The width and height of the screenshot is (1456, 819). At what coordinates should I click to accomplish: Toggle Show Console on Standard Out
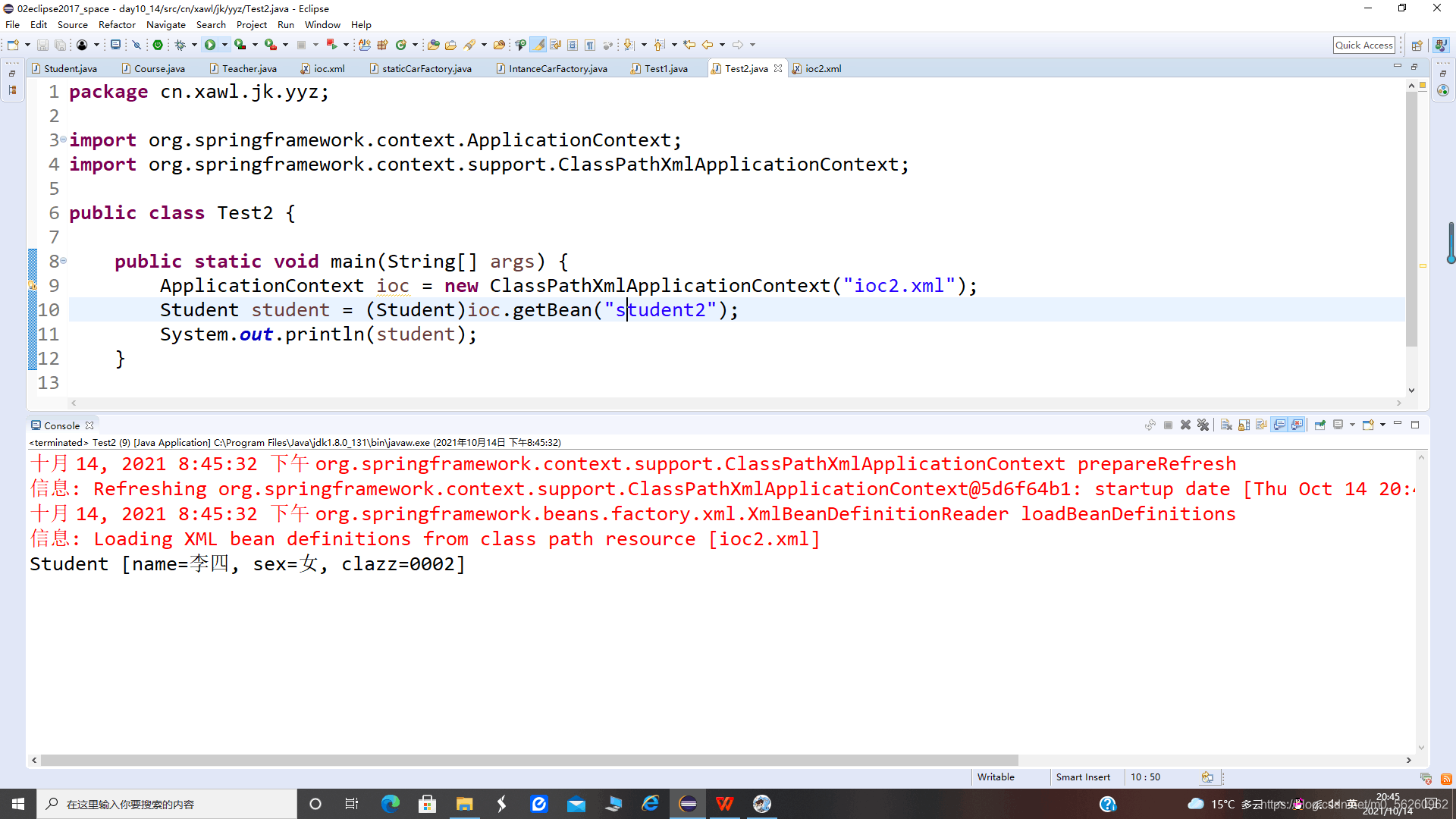pos(1280,425)
